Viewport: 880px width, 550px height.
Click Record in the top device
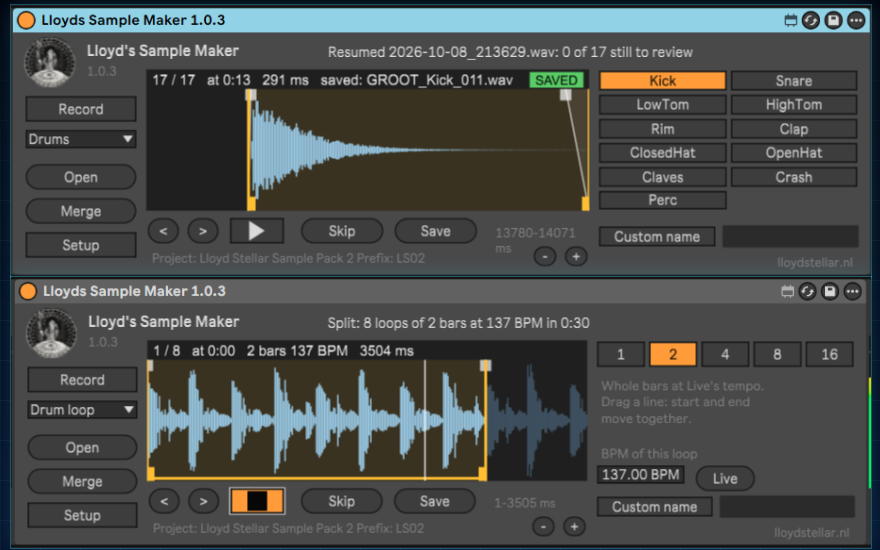(81, 109)
